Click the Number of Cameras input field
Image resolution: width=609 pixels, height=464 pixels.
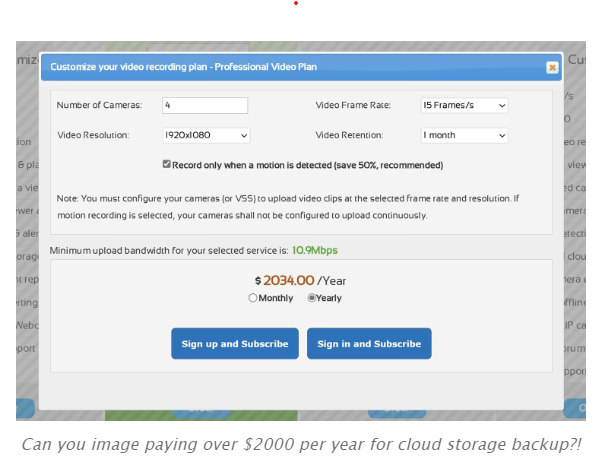tap(204, 105)
